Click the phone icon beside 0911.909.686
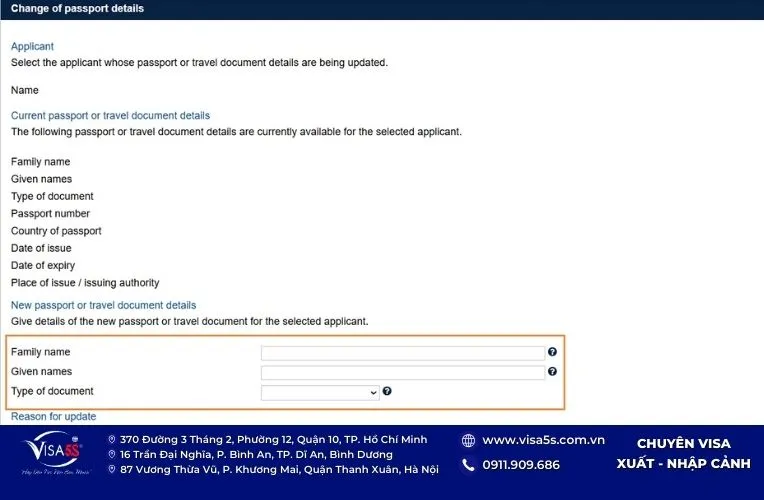The width and height of the screenshot is (764, 500). click(x=468, y=465)
